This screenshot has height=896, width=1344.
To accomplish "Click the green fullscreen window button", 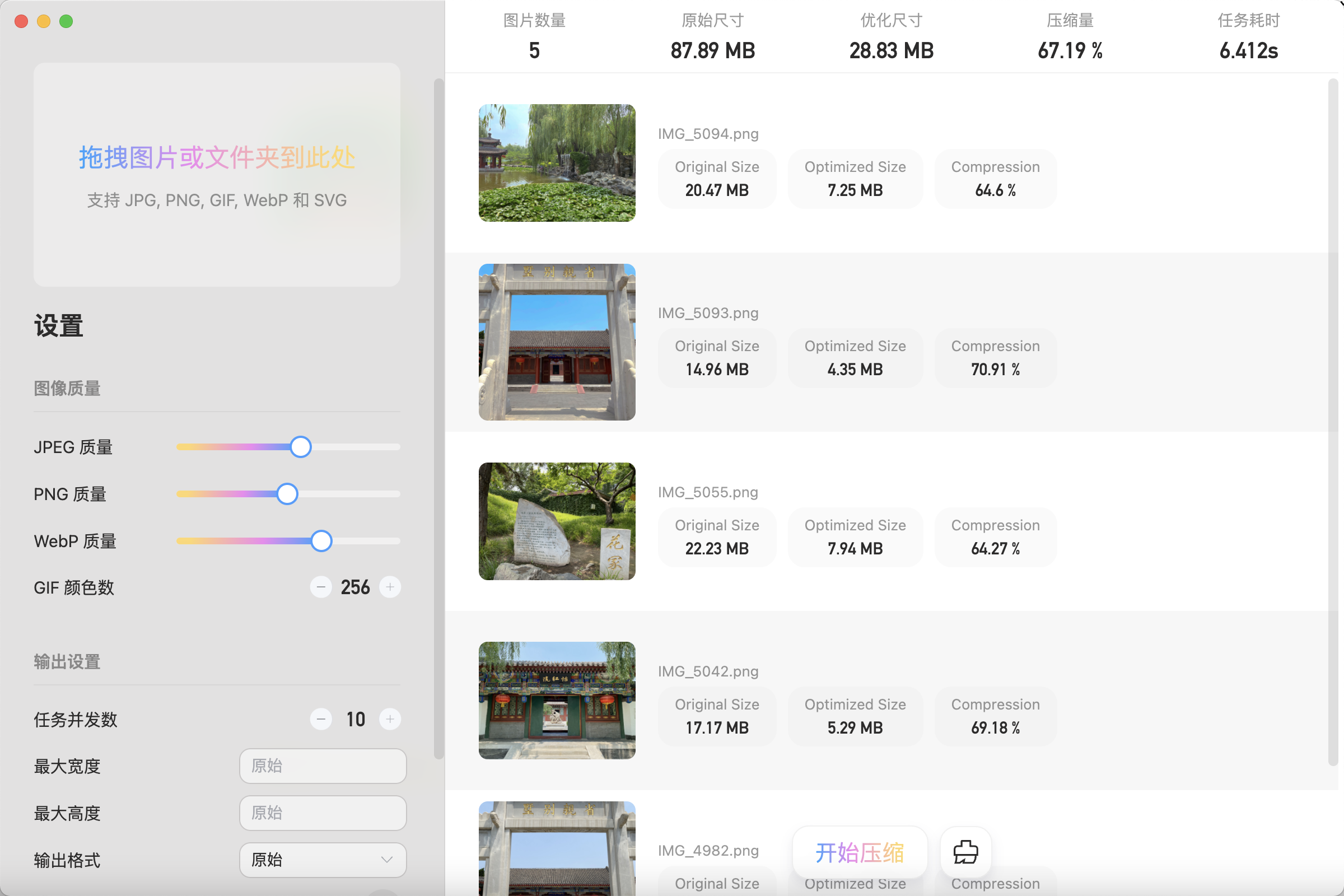I will pyautogui.click(x=66, y=21).
